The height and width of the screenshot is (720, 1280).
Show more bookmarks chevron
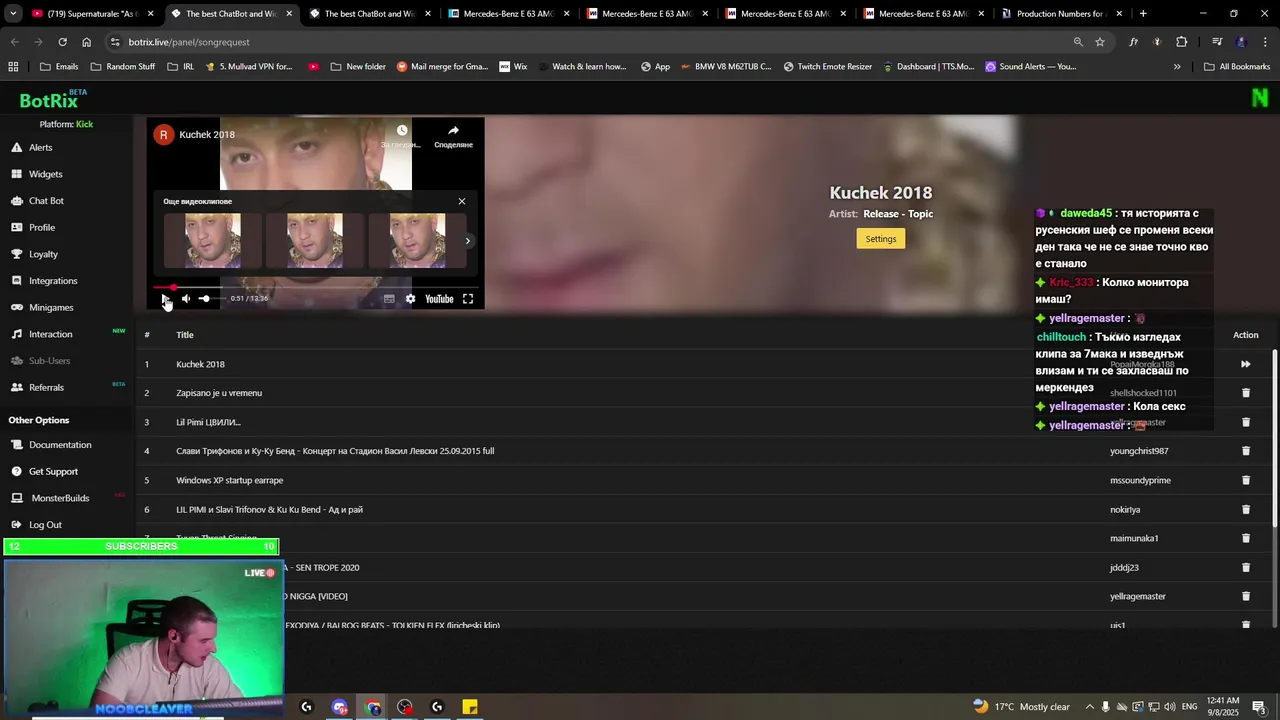(x=1177, y=67)
